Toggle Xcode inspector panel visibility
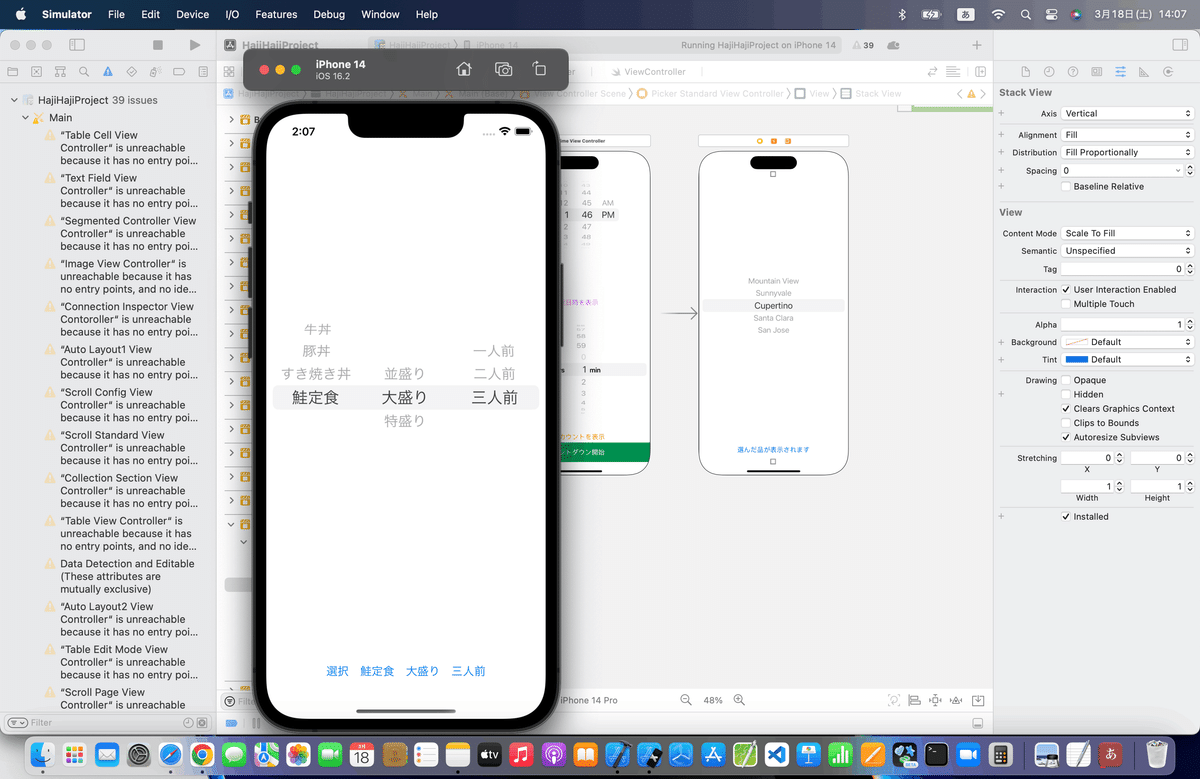The width and height of the screenshot is (1200, 779). (1180, 45)
